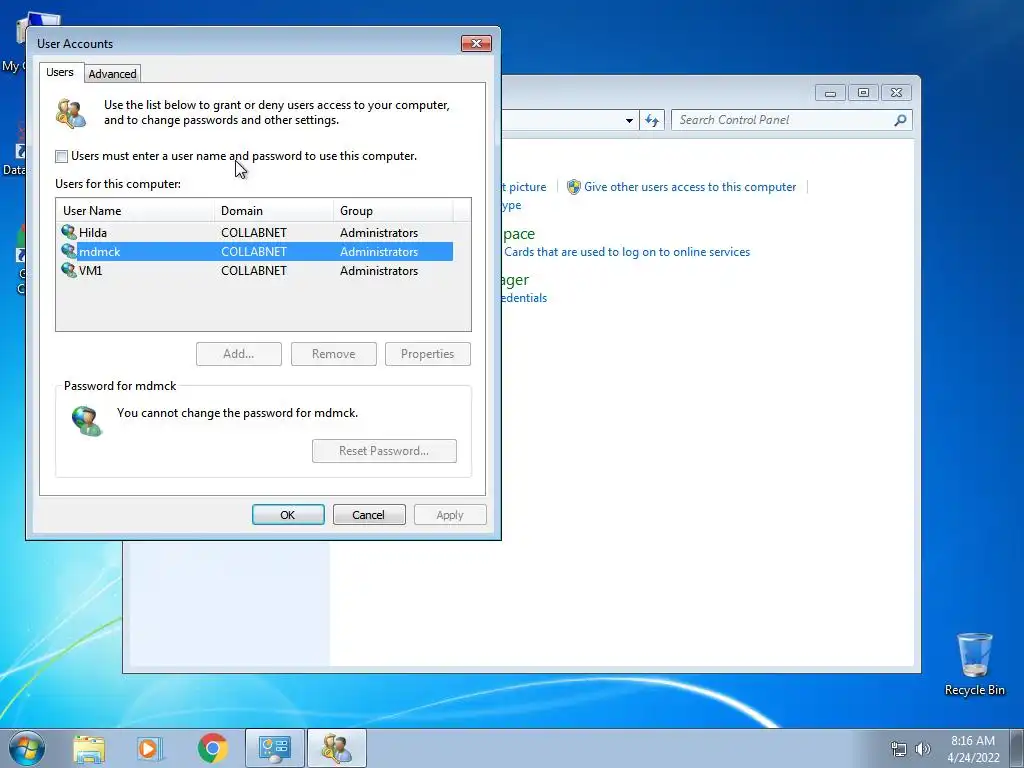Minimize the Control Panel window
This screenshot has height=768, width=1024.
(x=830, y=93)
